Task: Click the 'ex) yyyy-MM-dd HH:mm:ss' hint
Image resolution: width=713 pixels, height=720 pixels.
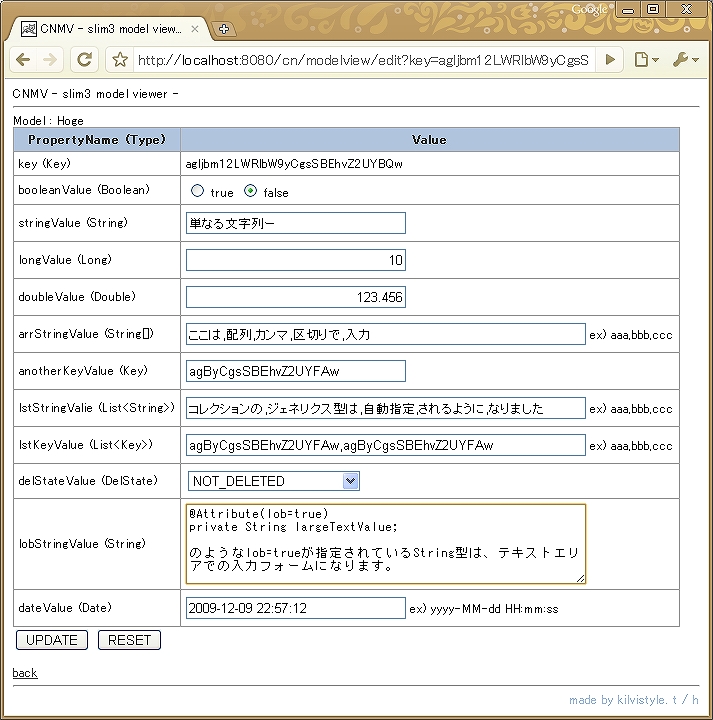Action: click(x=484, y=609)
